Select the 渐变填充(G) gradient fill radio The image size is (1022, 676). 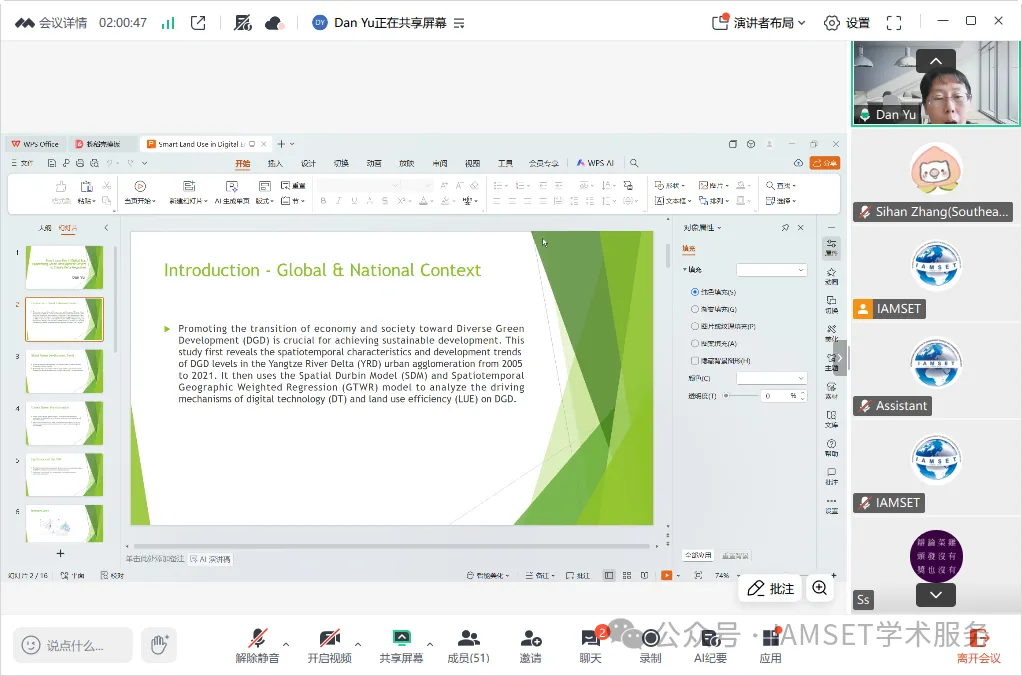[x=695, y=309]
